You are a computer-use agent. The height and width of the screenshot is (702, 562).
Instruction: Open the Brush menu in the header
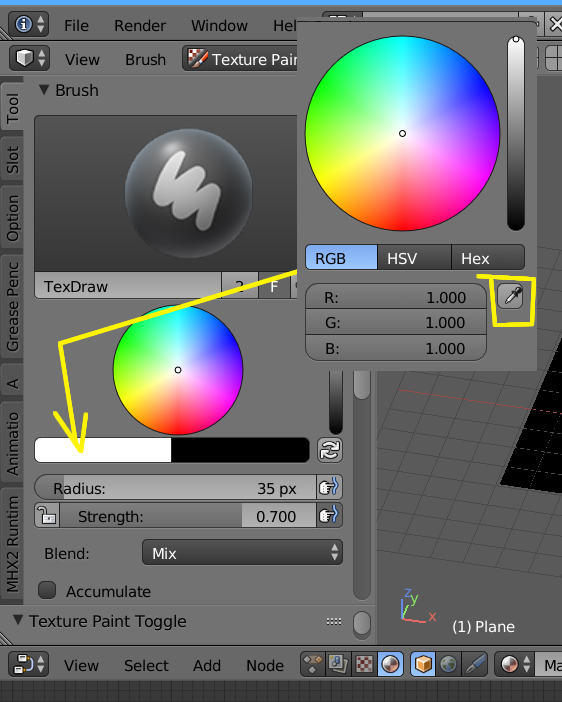click(145, 60)
